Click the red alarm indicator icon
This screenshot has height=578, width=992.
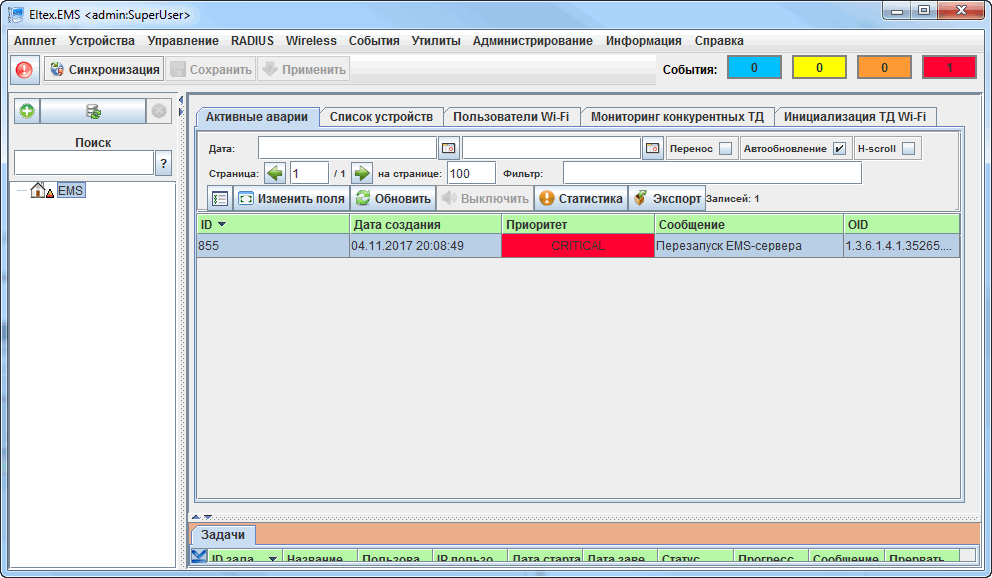25,70
